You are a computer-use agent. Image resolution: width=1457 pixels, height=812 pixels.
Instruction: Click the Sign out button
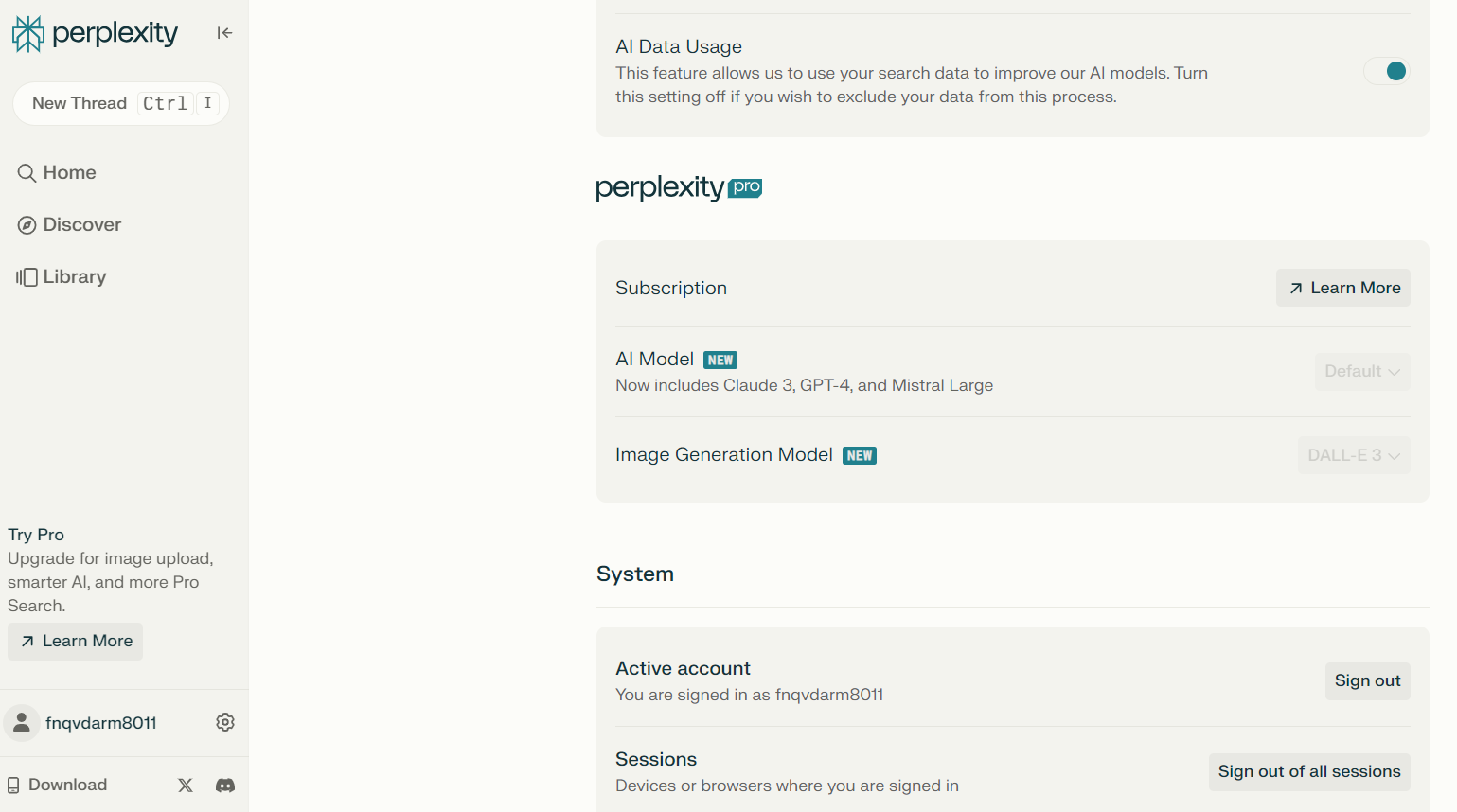(x=1367, y=681)
